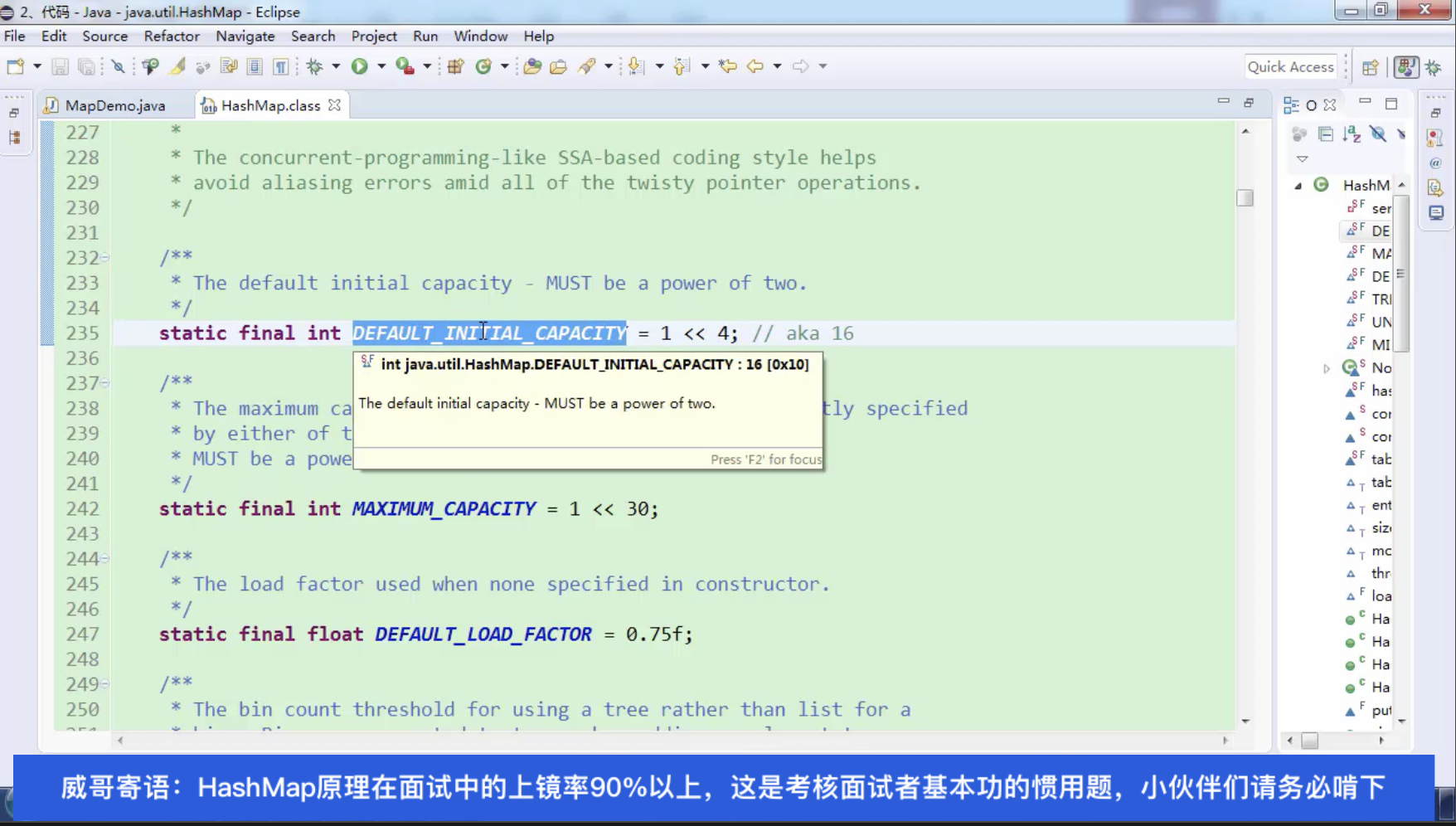
Task: Switch to the Java perspective icon
Action: [x=1405, y=67]
